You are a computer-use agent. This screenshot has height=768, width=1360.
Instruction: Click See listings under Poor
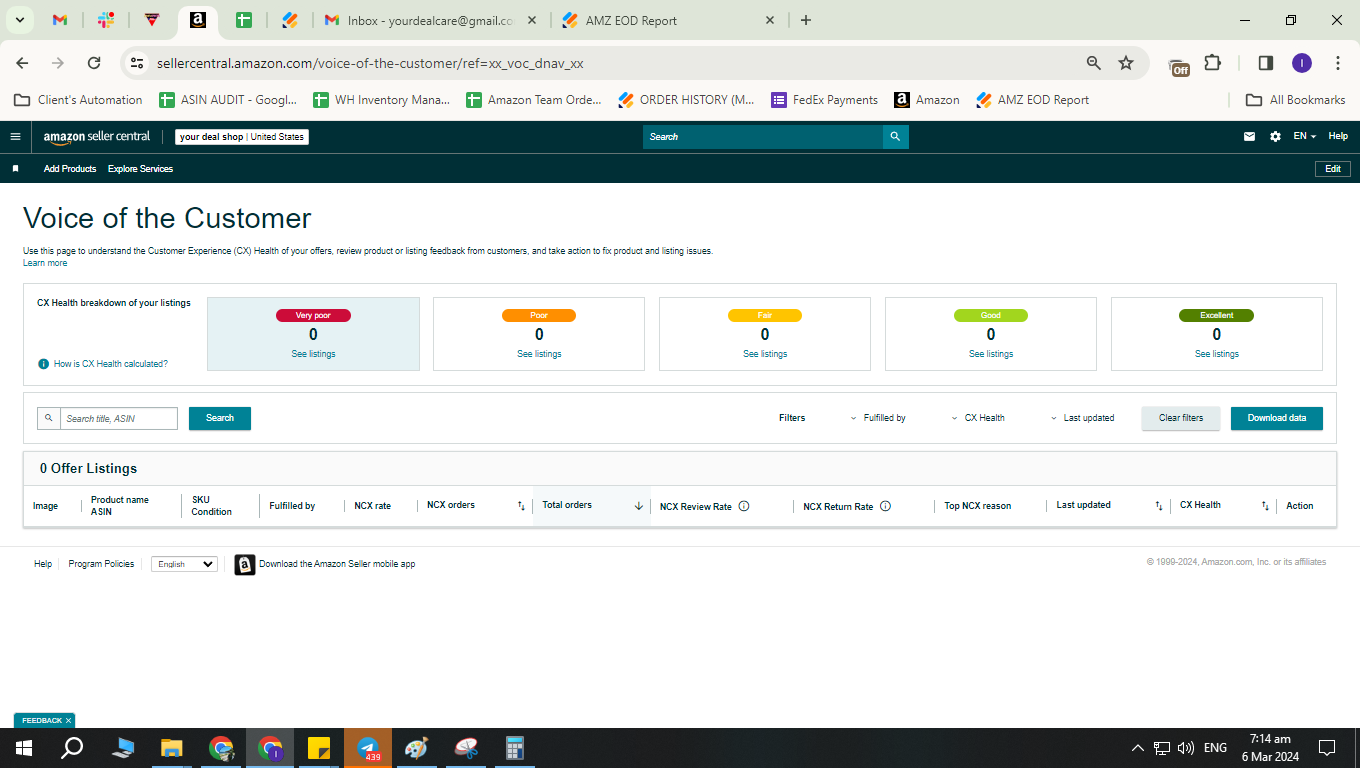pyautogui.click(x=539, y=354)
